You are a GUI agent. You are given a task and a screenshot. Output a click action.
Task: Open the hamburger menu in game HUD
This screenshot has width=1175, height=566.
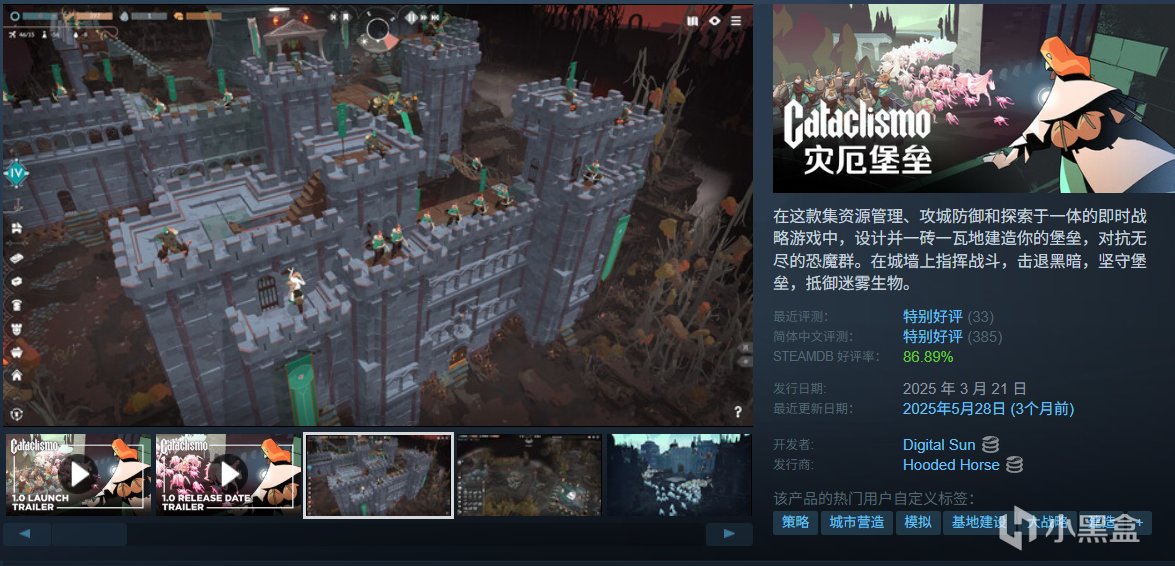737,21
